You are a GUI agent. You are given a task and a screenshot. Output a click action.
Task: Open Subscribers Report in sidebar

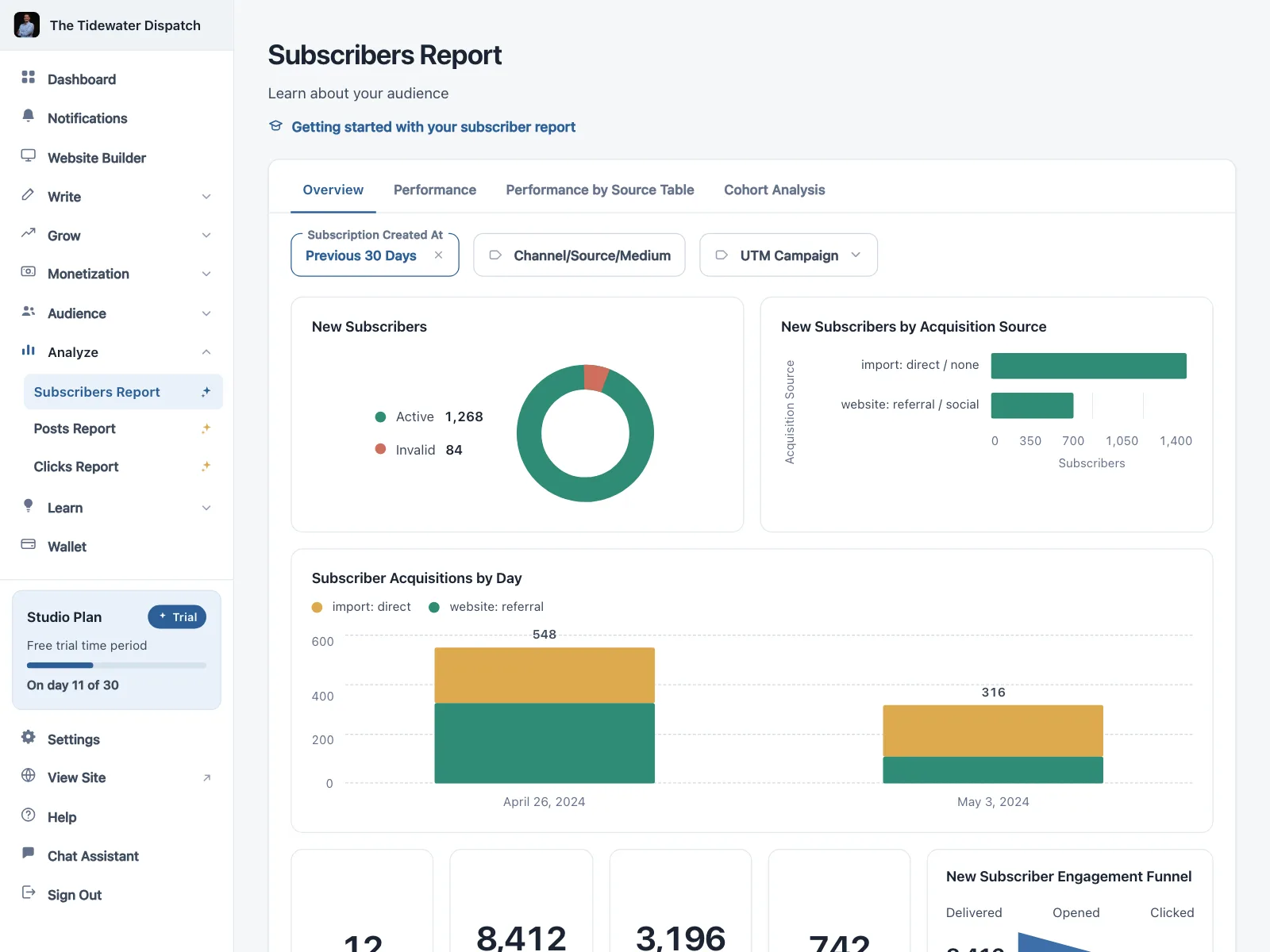pyautogui.click(x=123, y=392)
